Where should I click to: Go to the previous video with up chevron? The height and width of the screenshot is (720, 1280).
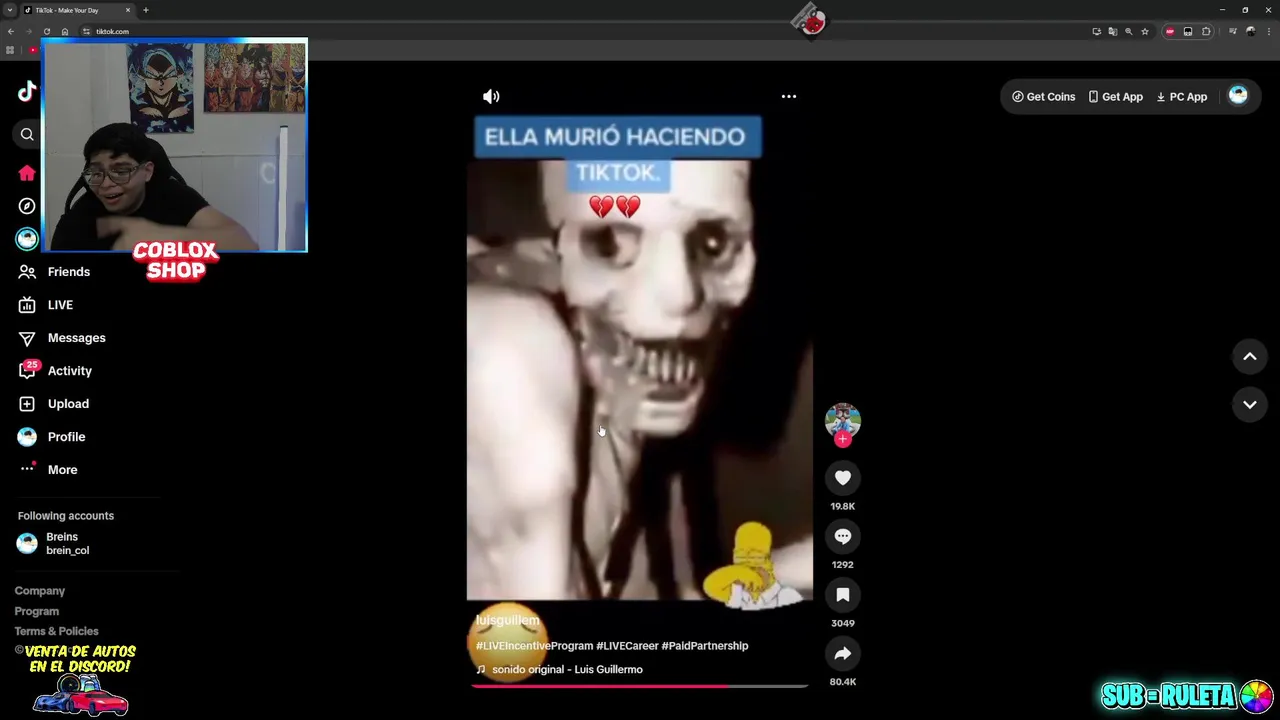(1250, 357)
